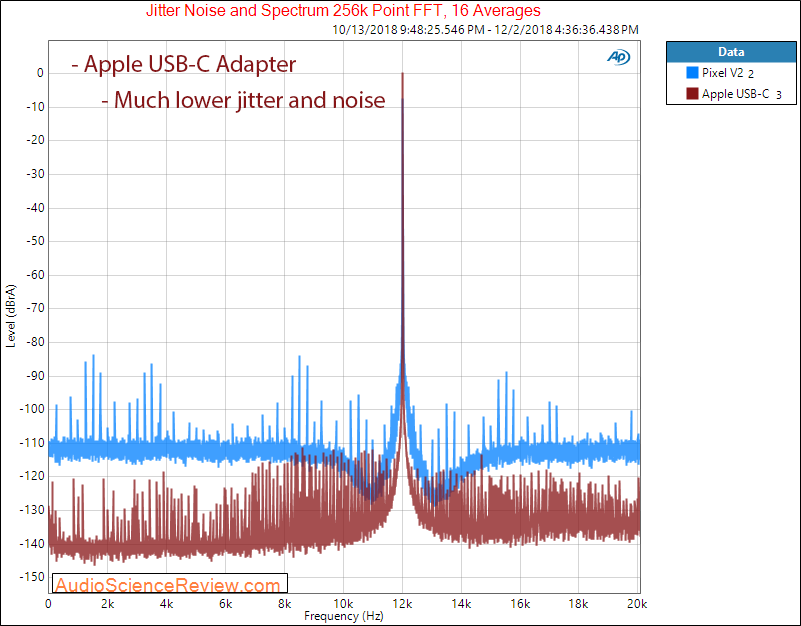Click the -150 level tick label
Viewport: 801px width, 626px height.
32,577
